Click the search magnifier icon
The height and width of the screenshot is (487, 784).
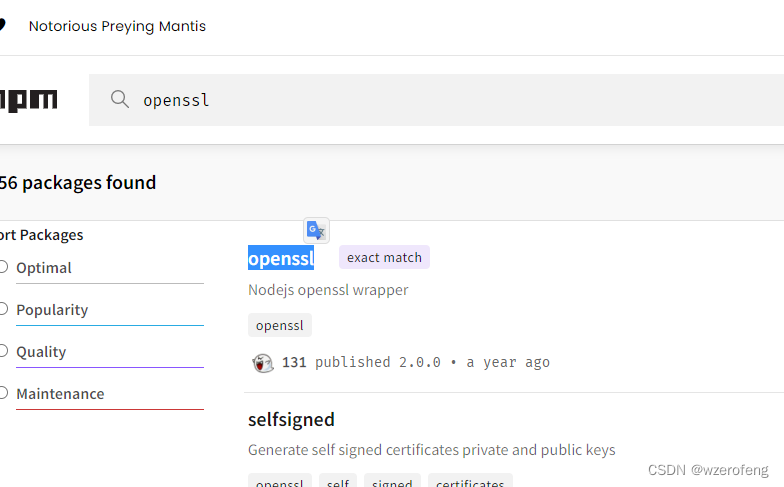[x=120, y=99]
